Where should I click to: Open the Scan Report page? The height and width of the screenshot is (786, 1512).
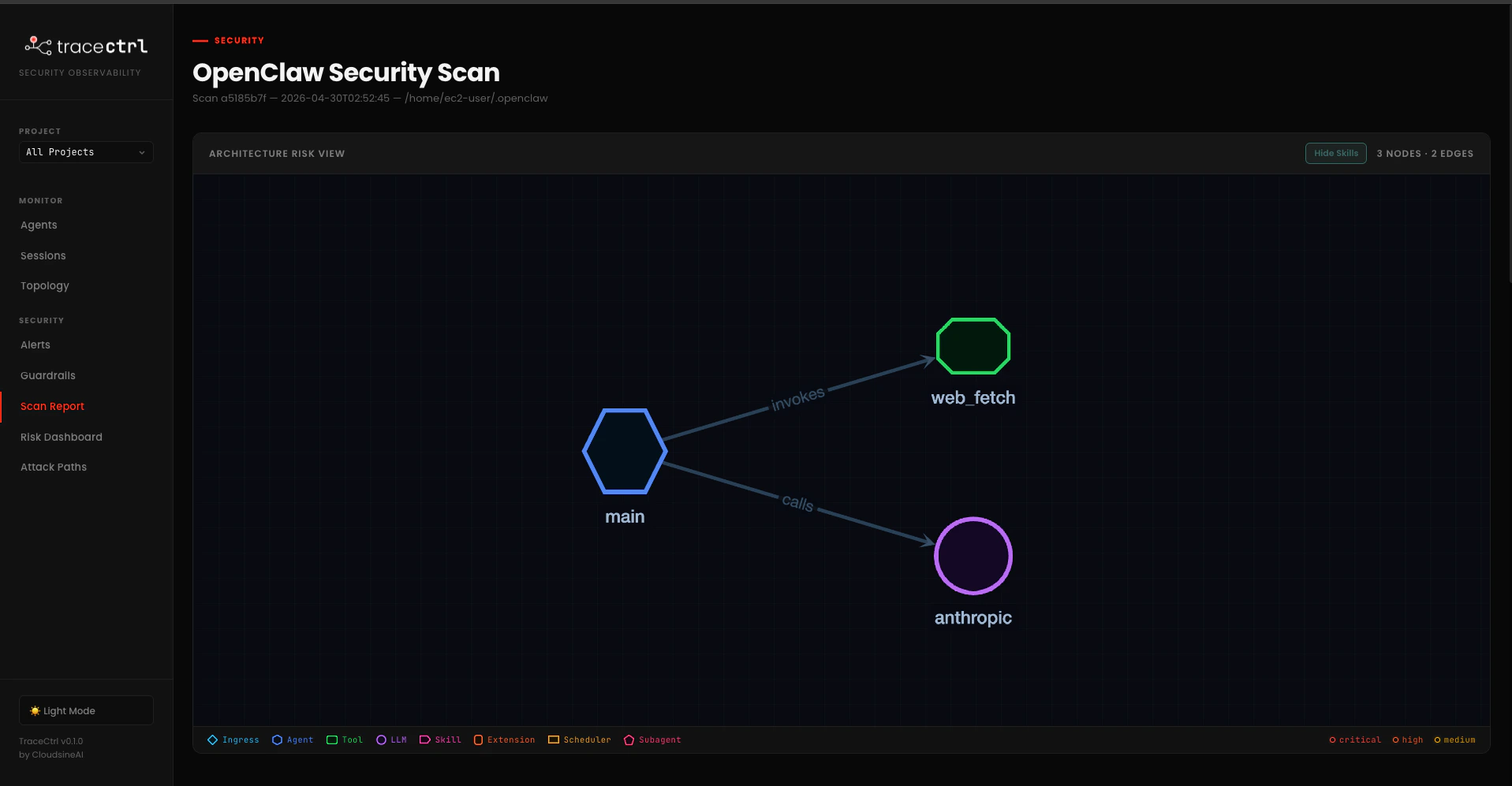pyautogui.click(x=52, y=406)
